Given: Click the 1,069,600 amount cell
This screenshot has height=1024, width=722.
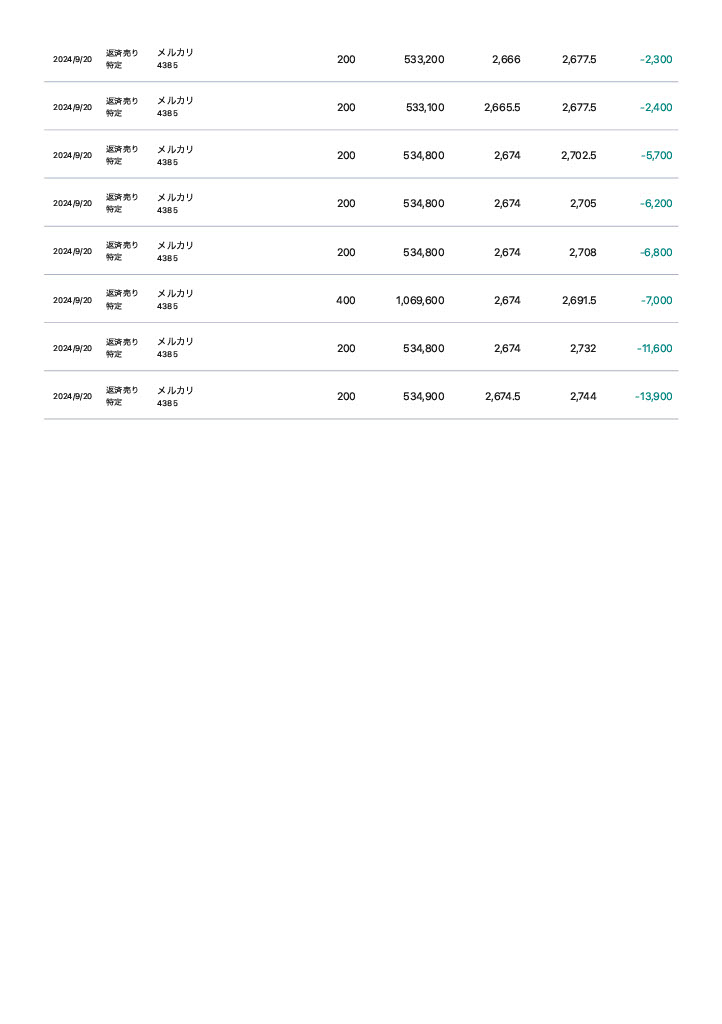Looking at the screenshot, I should 420,301.
